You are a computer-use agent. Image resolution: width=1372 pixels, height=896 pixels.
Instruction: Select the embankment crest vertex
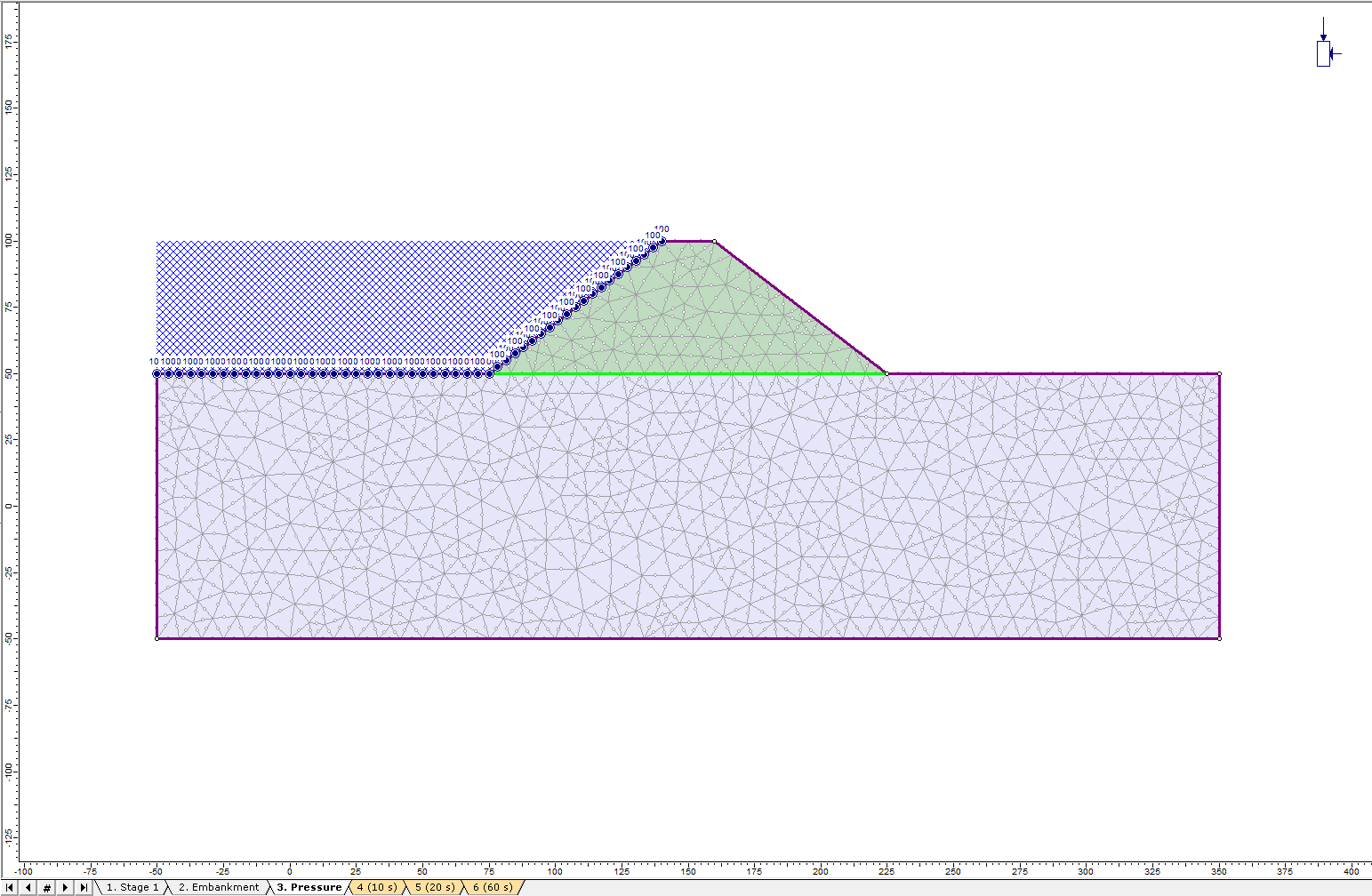pyautogui.click(x=714, y=240)
